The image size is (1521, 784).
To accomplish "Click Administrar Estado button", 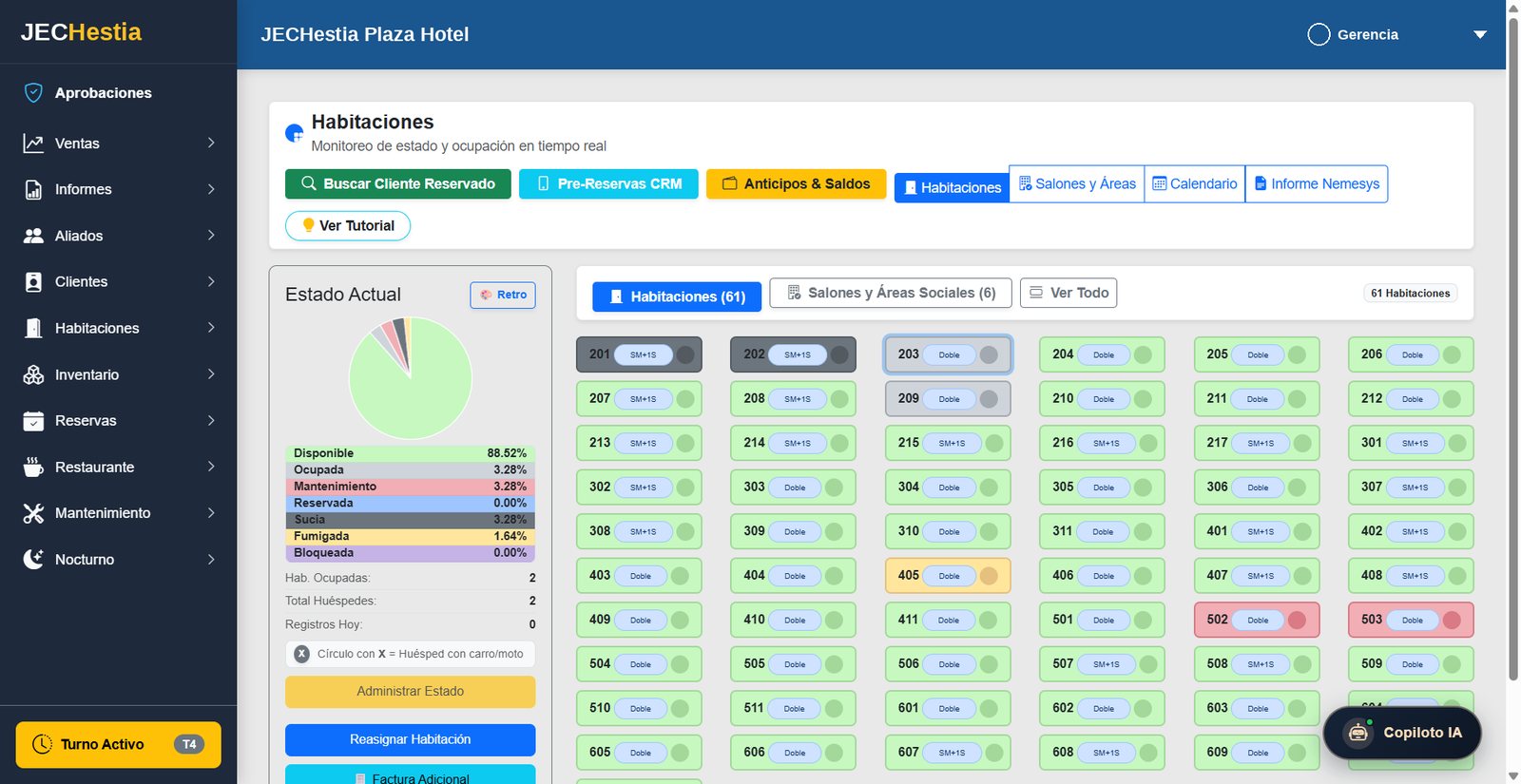I will [x=411, y=692].
